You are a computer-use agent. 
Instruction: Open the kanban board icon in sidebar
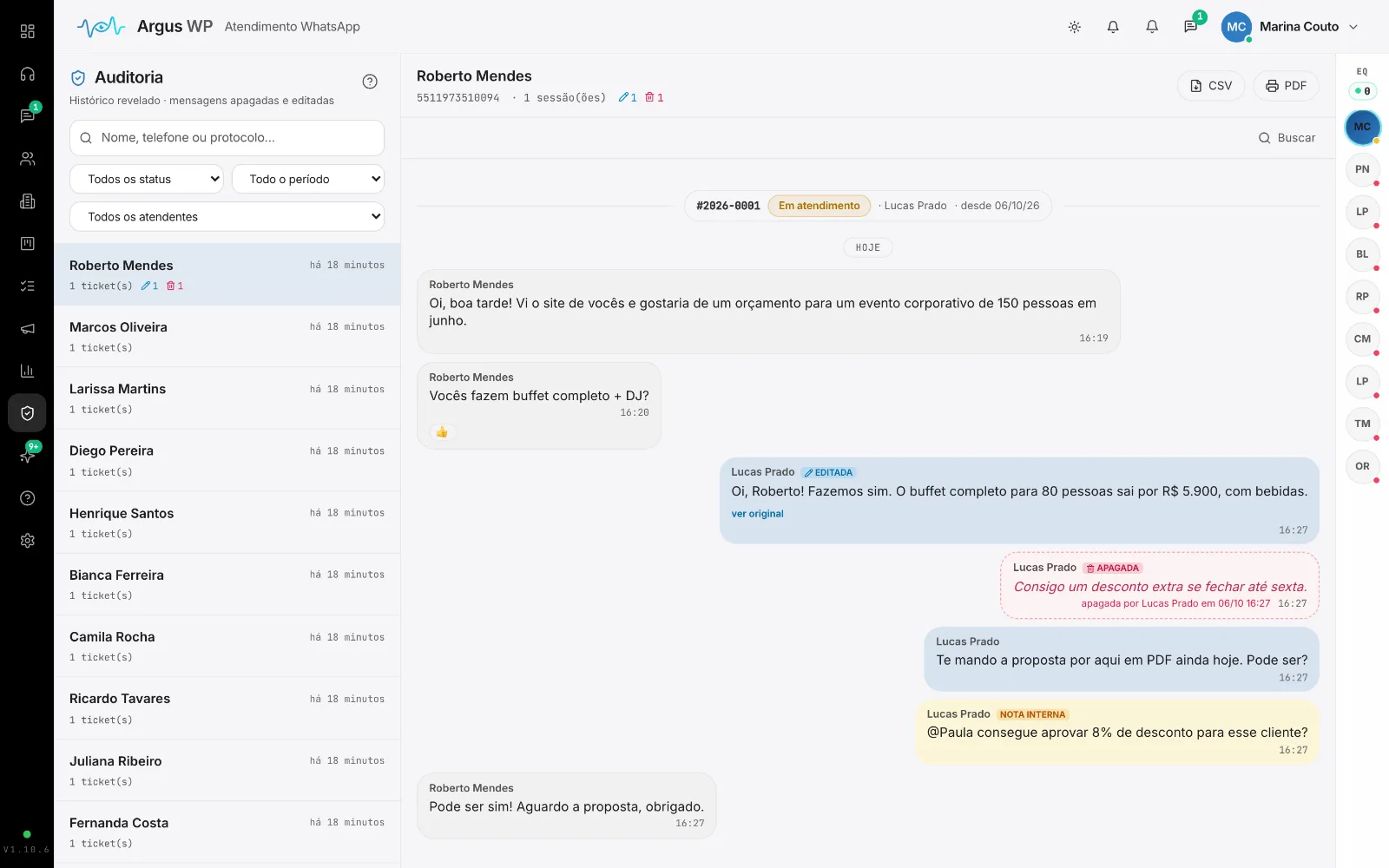pyautogui.click(x=27, y=244)
